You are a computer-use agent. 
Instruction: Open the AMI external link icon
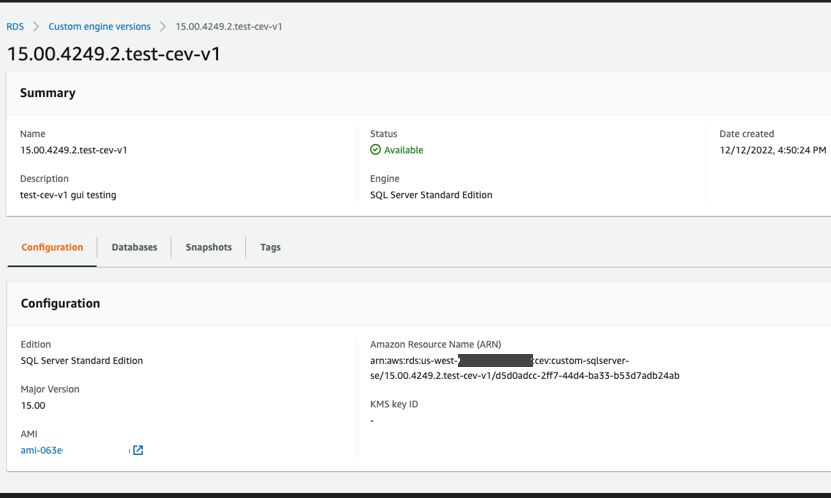point(138,450)
